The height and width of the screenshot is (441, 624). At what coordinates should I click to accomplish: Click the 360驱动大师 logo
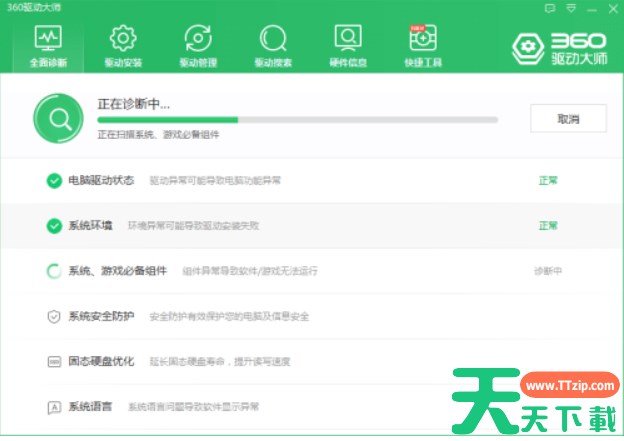(561, 47)
